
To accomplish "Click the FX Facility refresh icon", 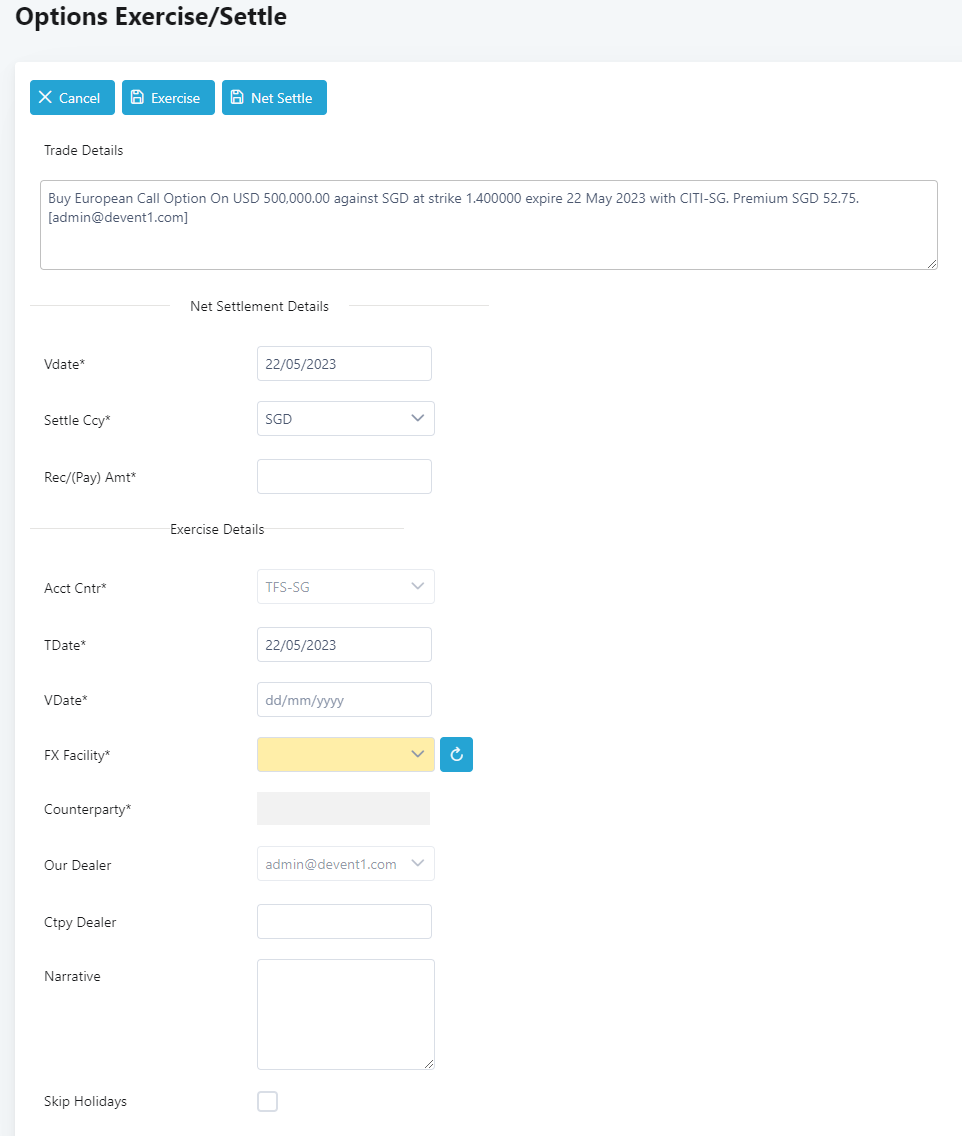I will click(x=456, y=755).
